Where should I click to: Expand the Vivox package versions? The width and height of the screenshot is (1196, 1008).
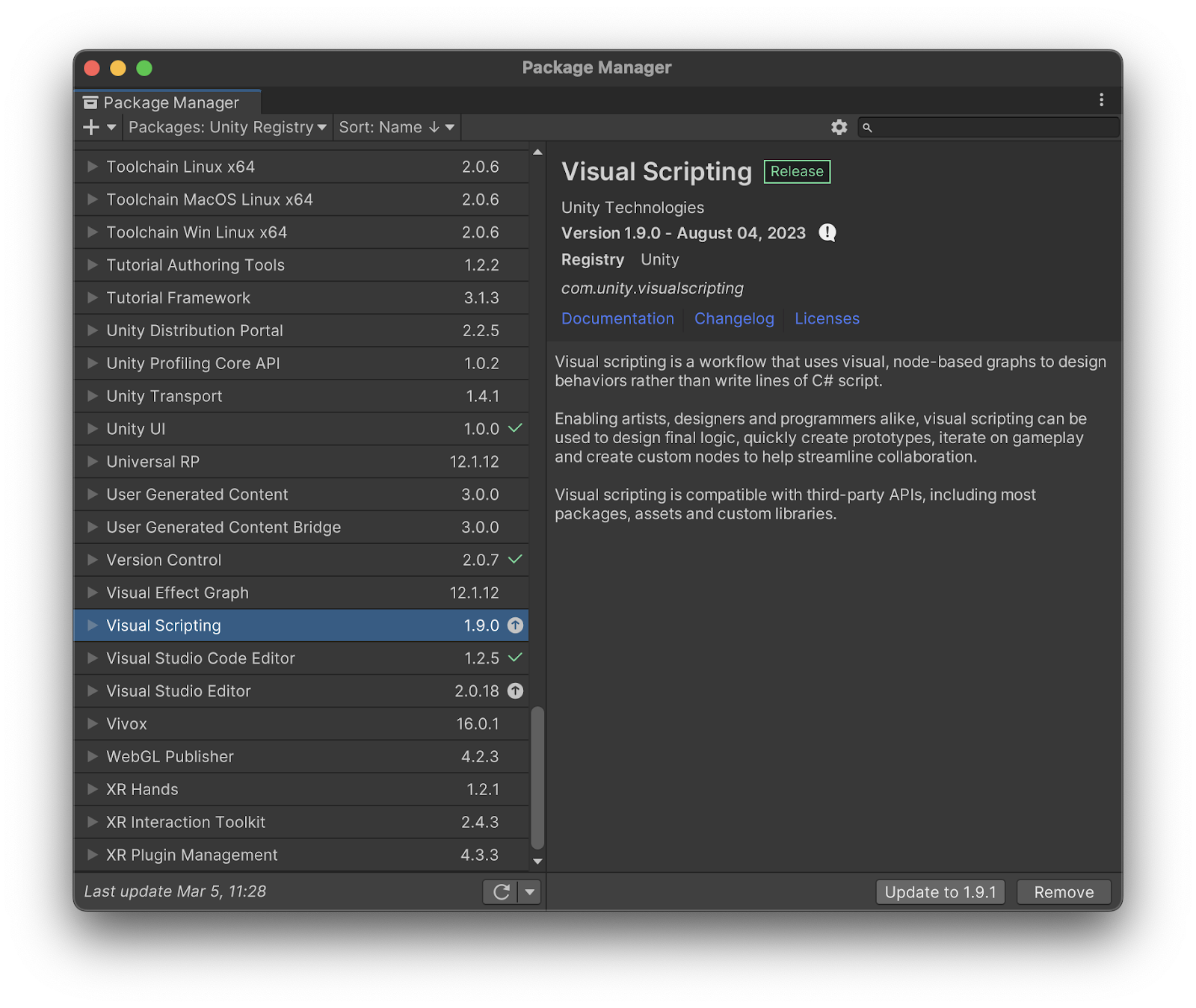(x=93, y=723)
